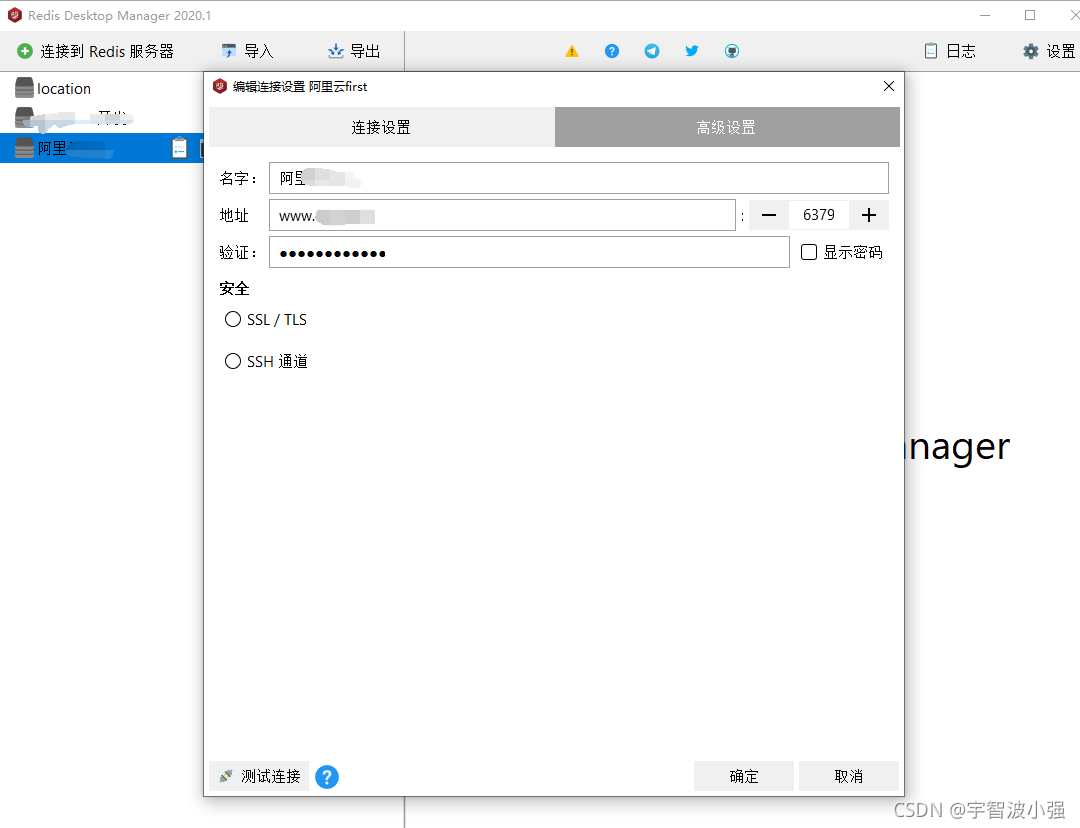
Task: Minimize the Redis Desktop Manager window
Action: point(985,15)
